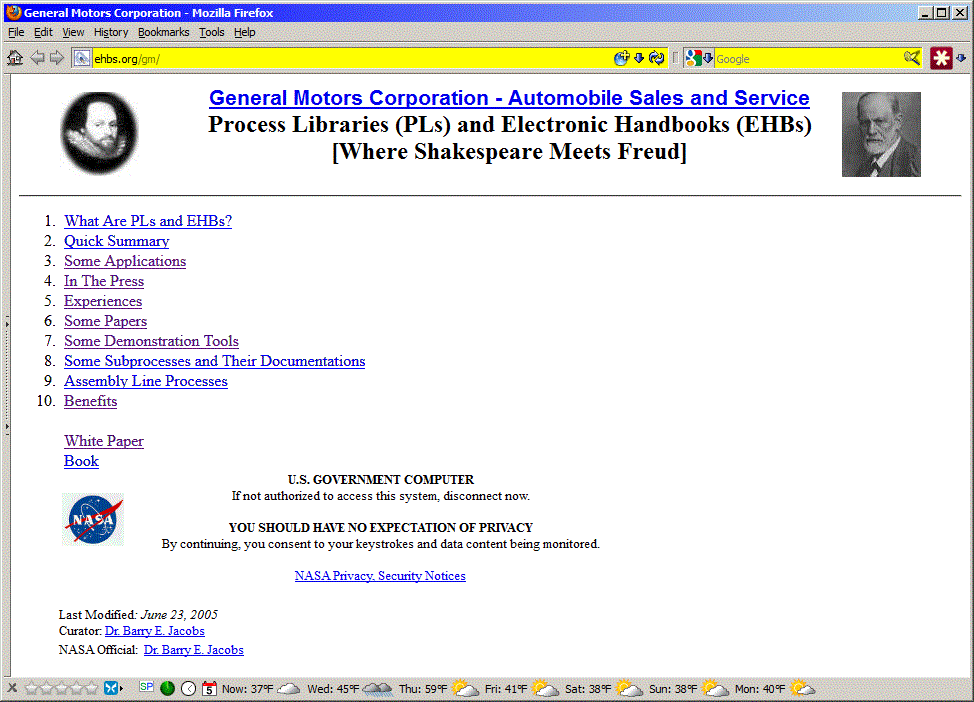Click the NASA logo image
This screenshot has width=974, height=702.
tap(93, 519)
